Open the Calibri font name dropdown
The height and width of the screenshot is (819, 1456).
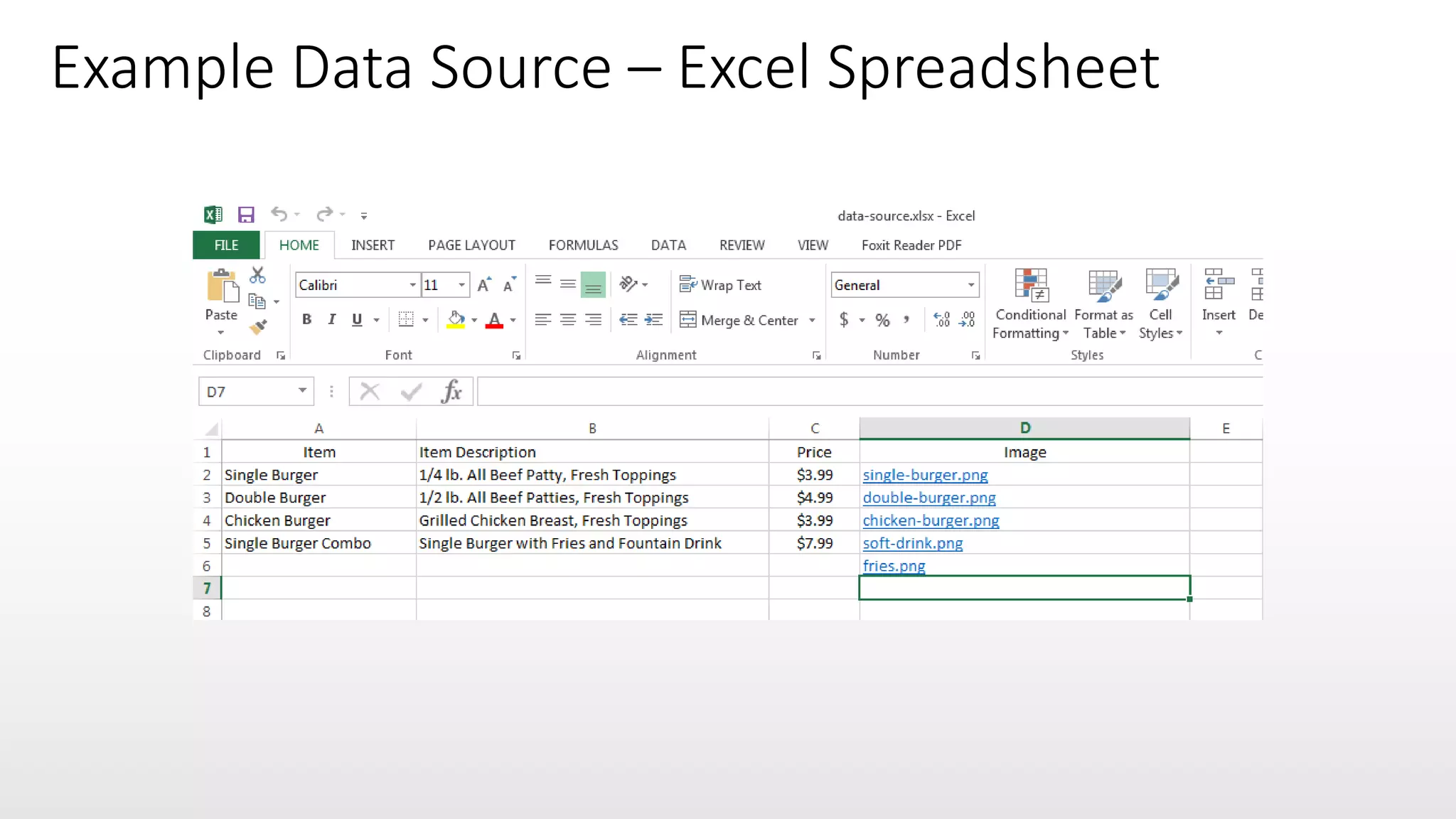pos(413,285)
